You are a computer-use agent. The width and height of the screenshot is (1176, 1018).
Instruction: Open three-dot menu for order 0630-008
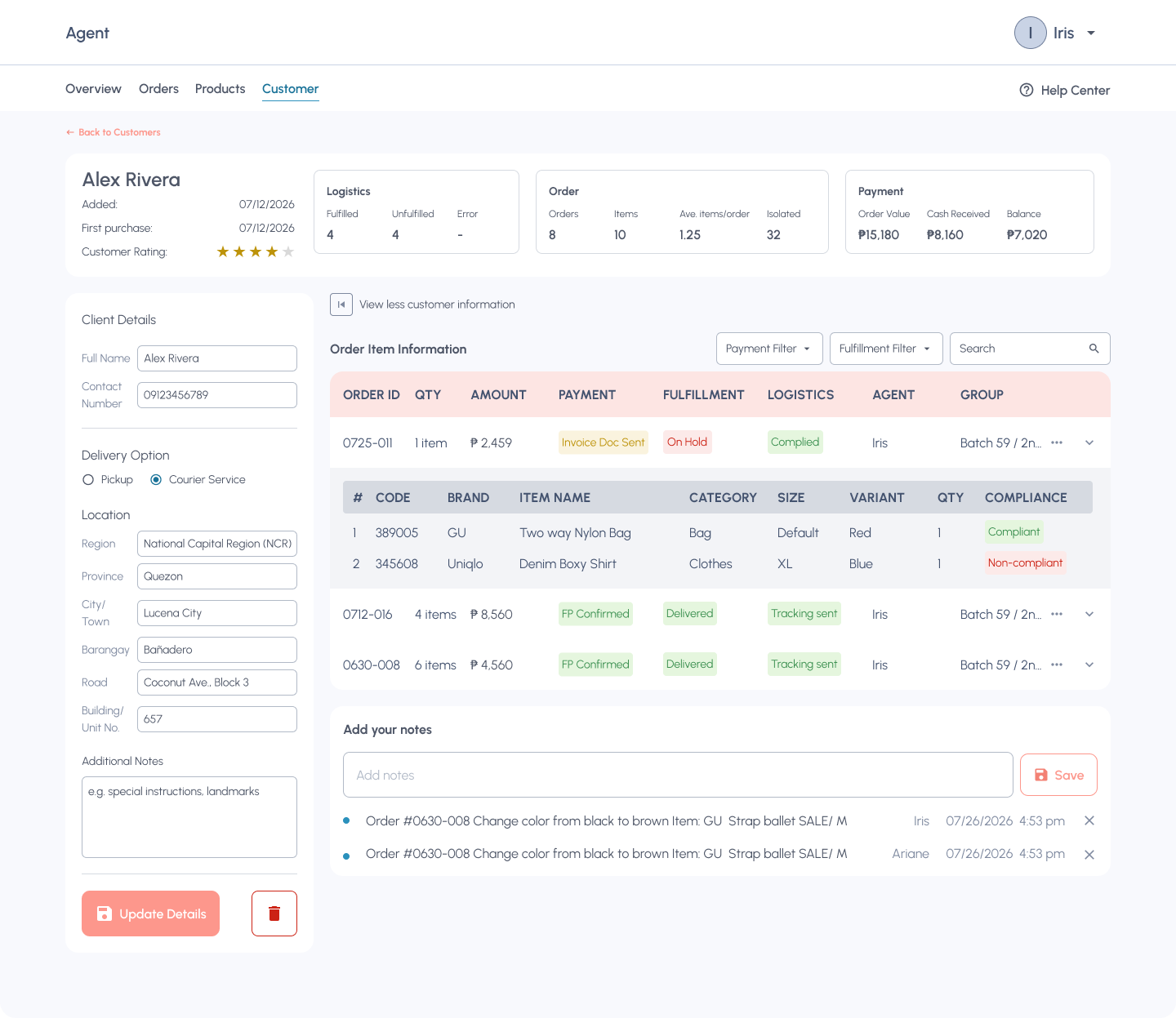pos(1057,665)
